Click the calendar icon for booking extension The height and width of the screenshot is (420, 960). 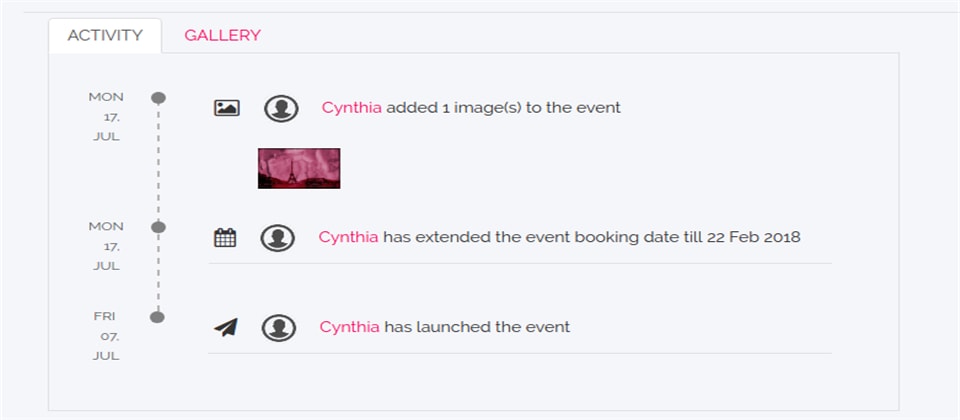tap(226, 238)
